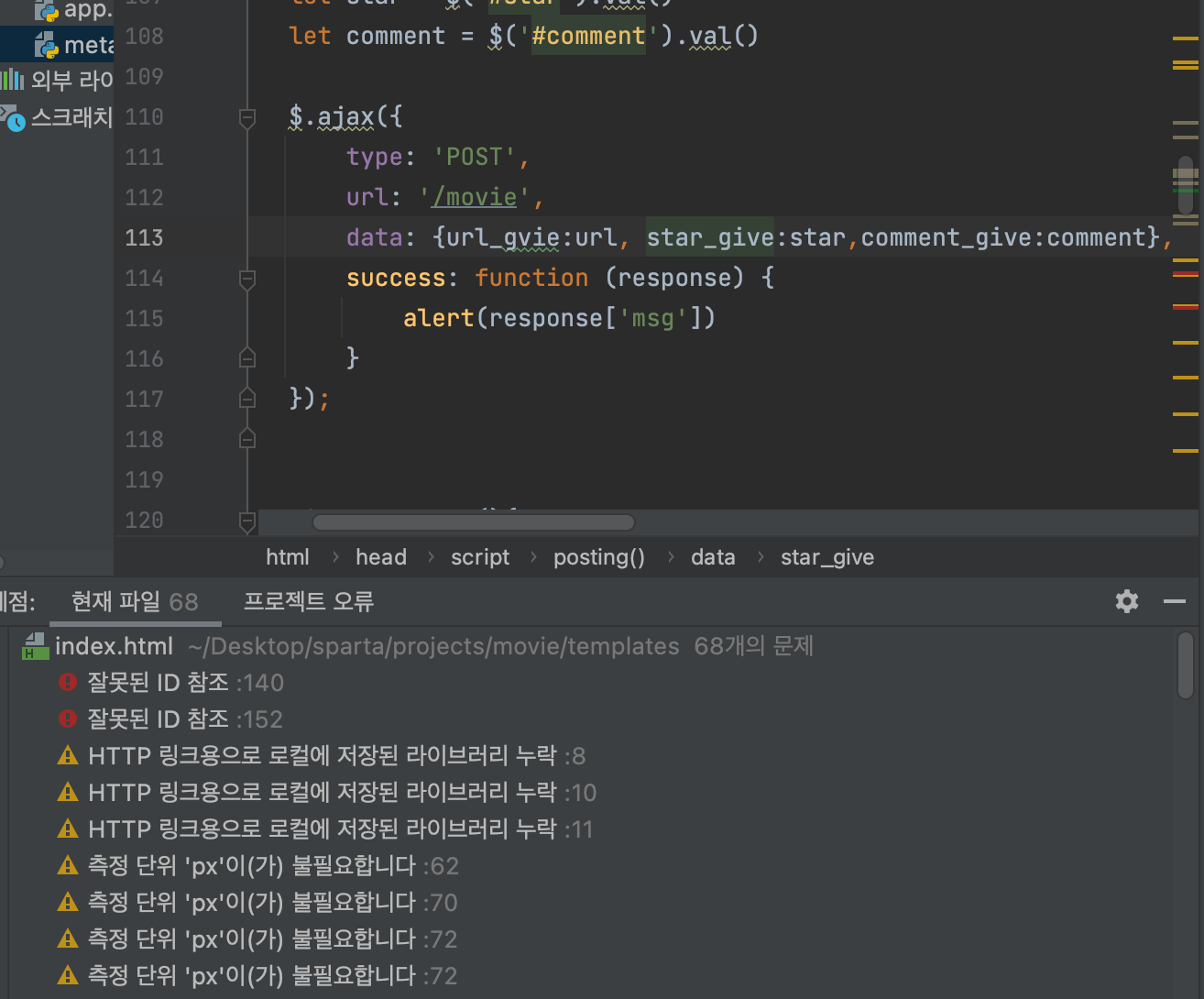
Task: Click html breadcrumb
Action: (288, 557)
